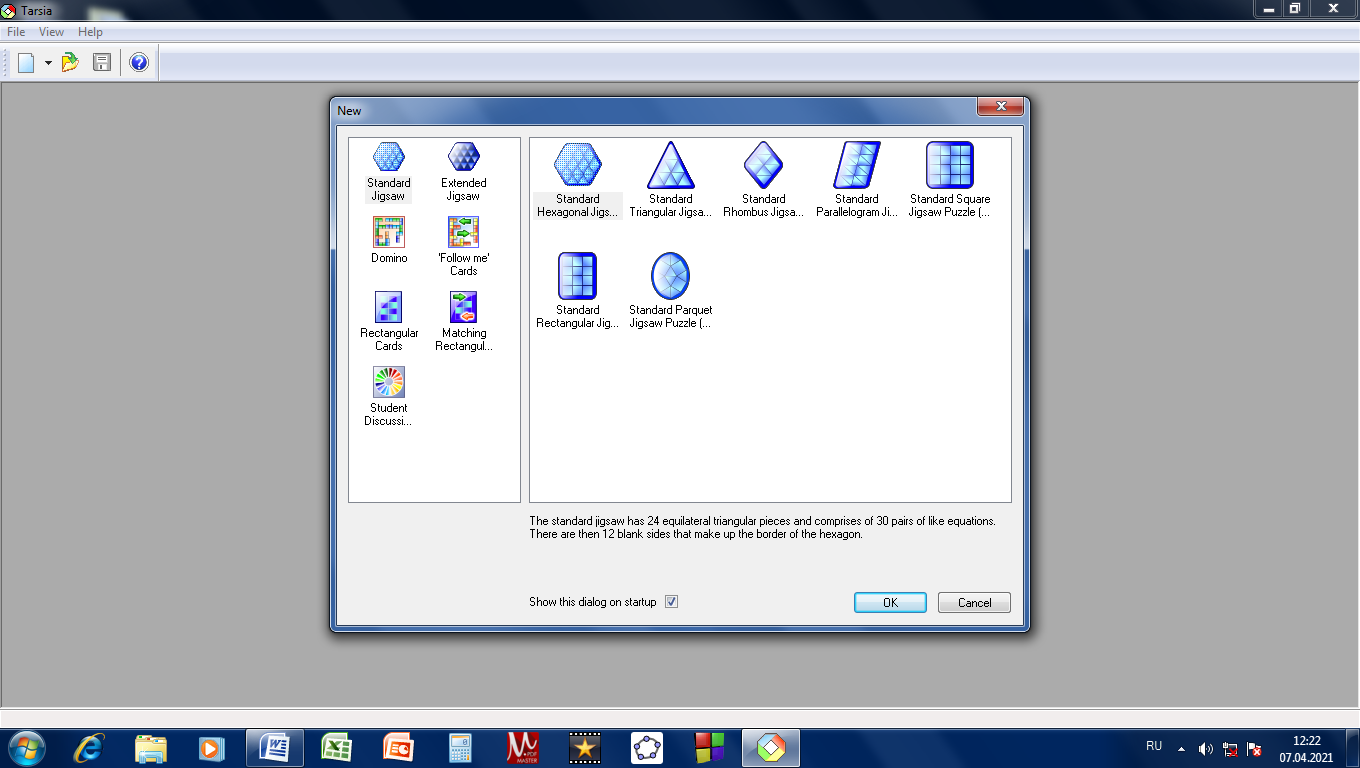The height and width of the screenshot is (768, 1360).
Task: Pick the Student Discussion wheel icon
Action: (389, 382)
